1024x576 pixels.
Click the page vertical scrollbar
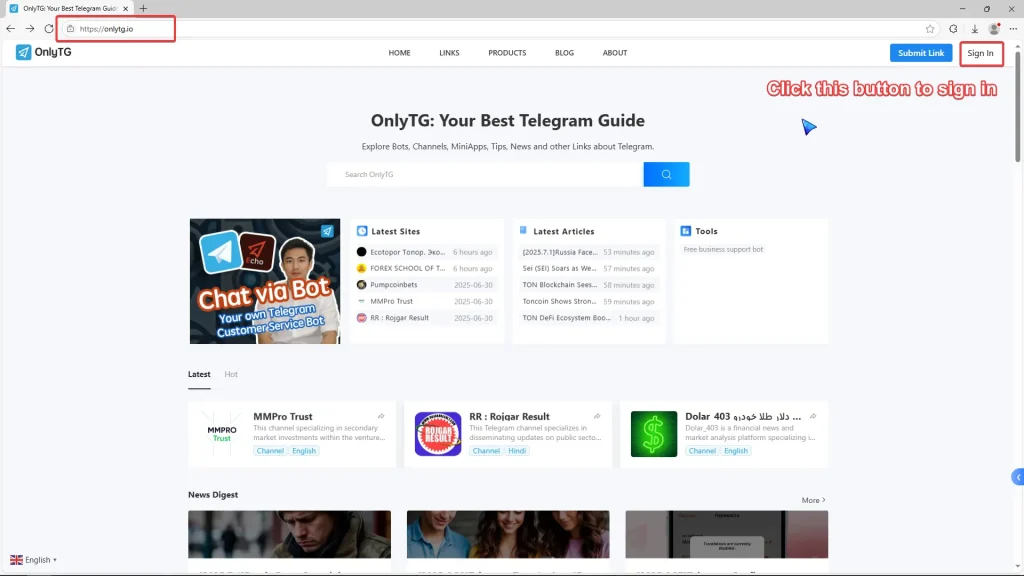pos(1017,108)
